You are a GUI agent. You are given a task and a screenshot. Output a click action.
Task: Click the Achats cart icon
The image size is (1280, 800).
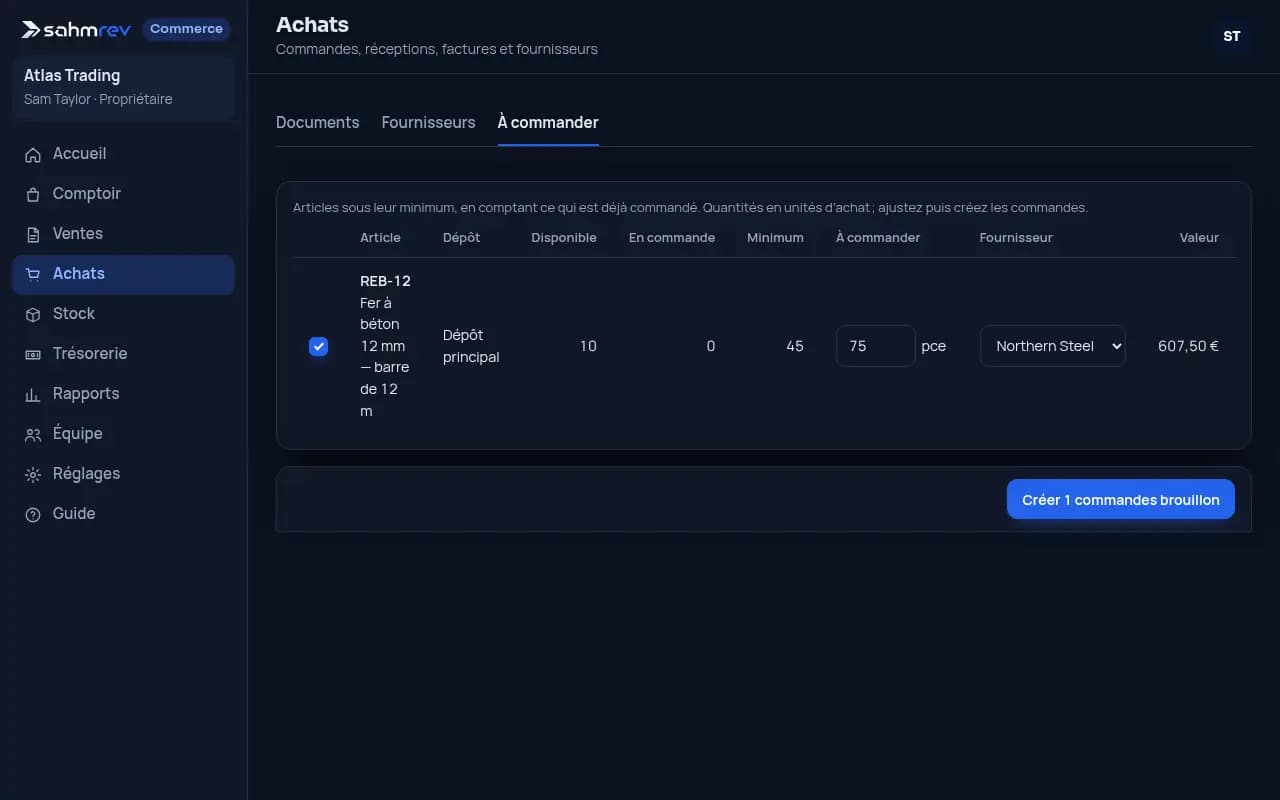33,274
